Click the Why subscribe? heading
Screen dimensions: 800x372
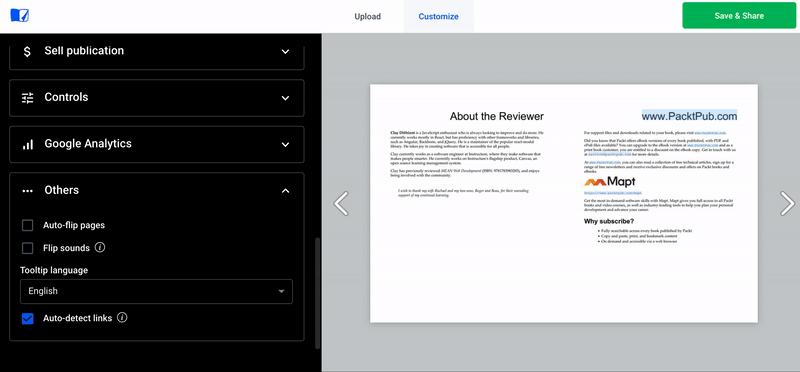(x=609, y=221)
